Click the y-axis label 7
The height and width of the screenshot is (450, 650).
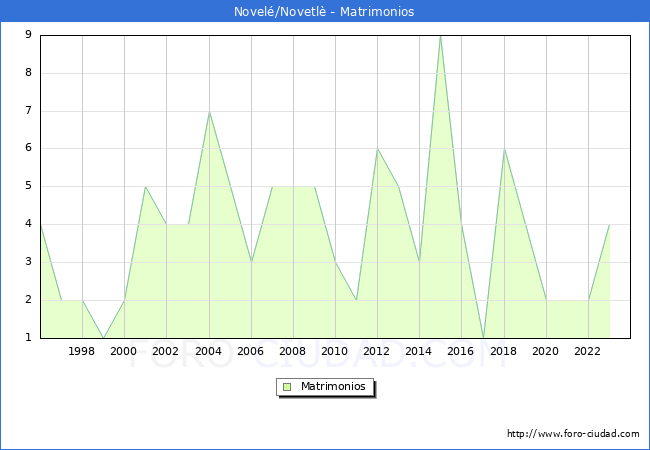(x=28, y=111)
